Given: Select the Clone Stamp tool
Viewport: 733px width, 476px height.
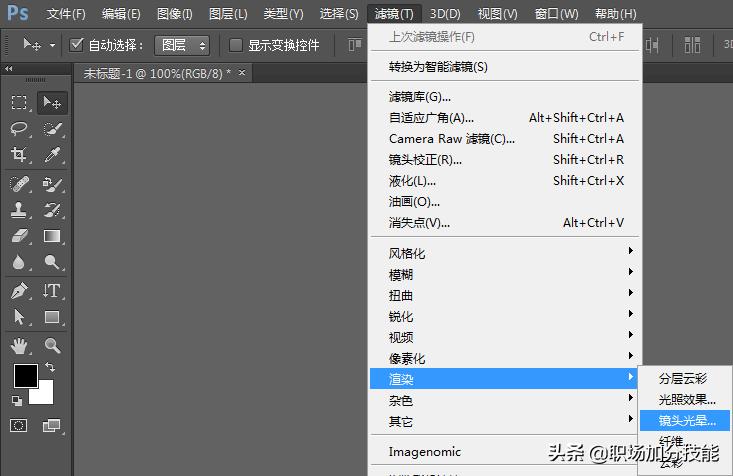Looking at the screenshot, I should pyautogui.click(x=19, y=210).
